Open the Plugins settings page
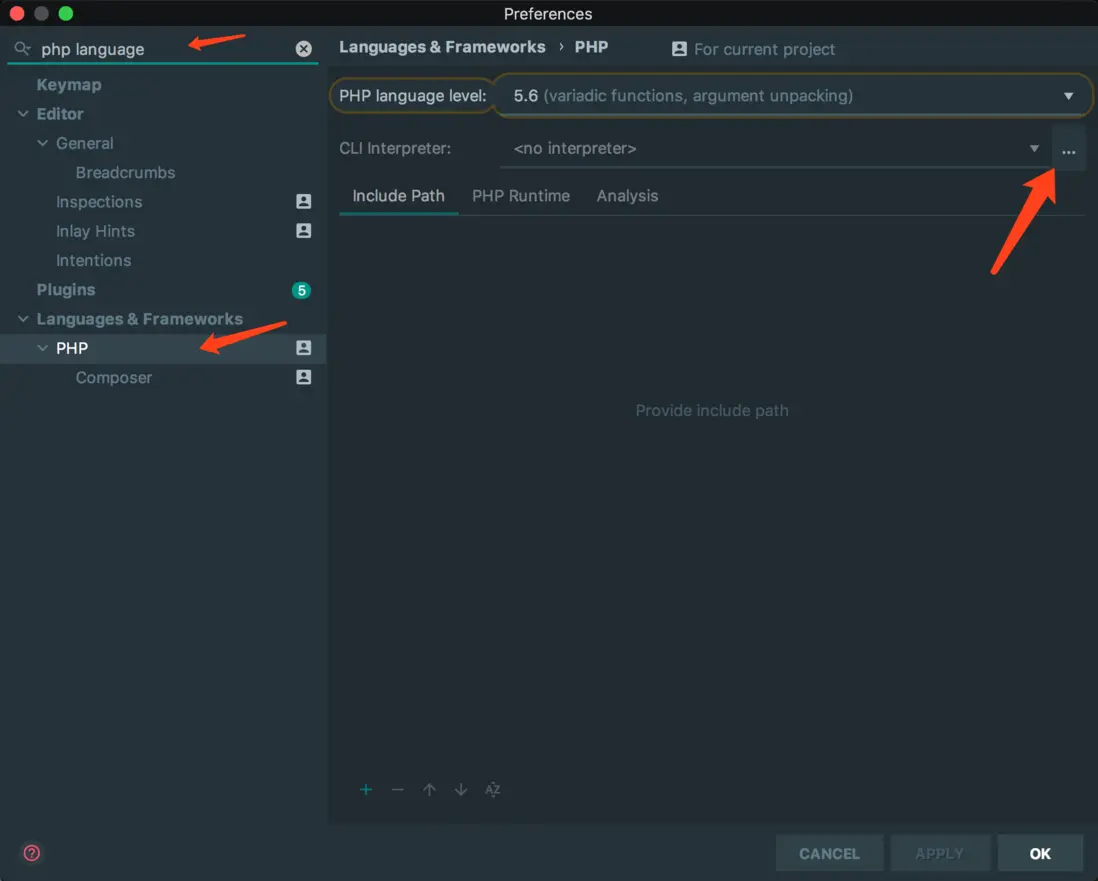 coord(66,290)
